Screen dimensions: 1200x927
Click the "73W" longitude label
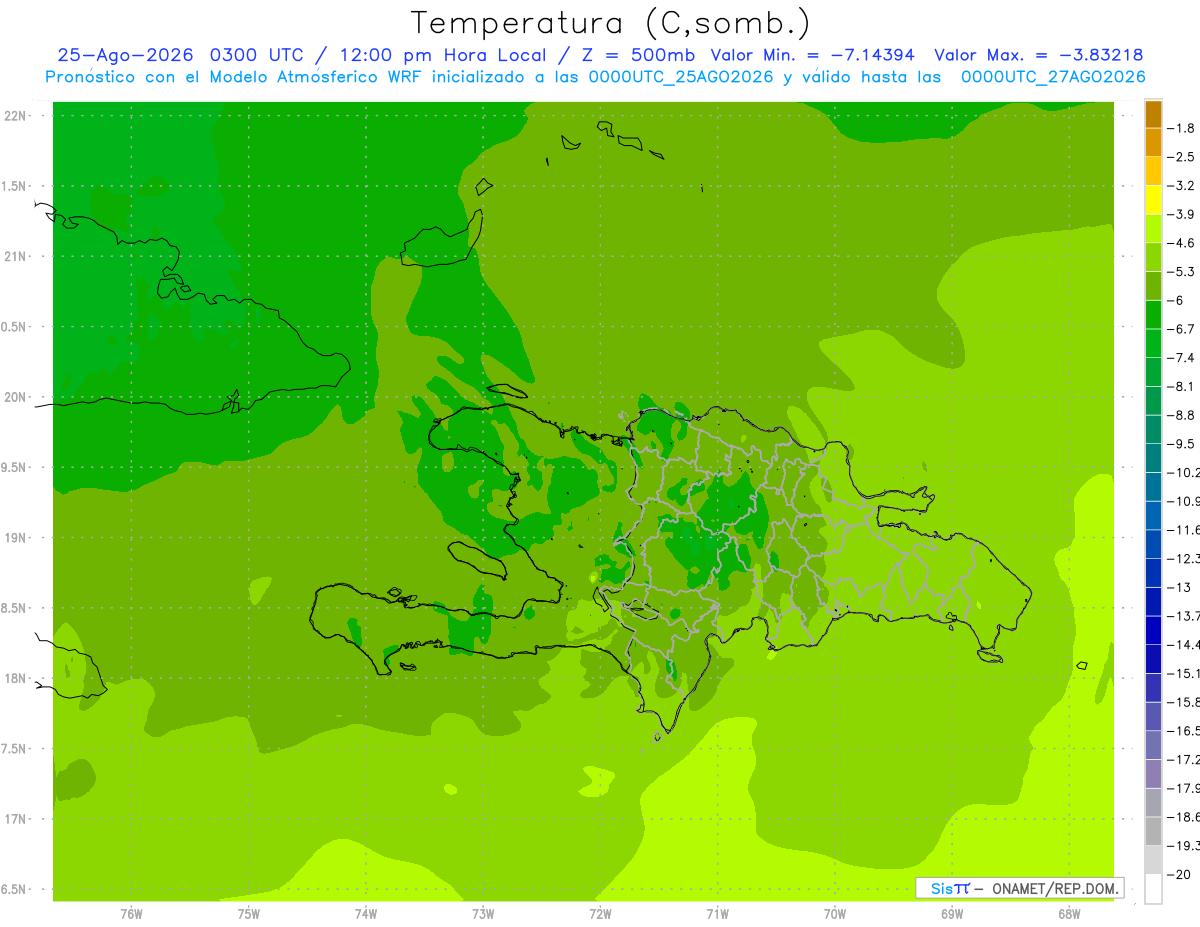[483, 914]
